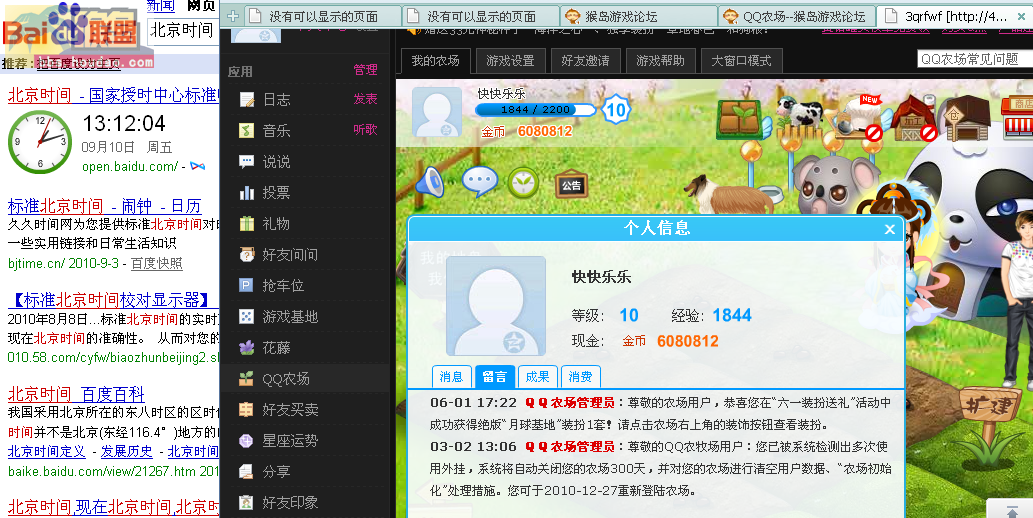
Task: Click the 新闻 link in the Baidu page
Action: [x=161, y=6]
